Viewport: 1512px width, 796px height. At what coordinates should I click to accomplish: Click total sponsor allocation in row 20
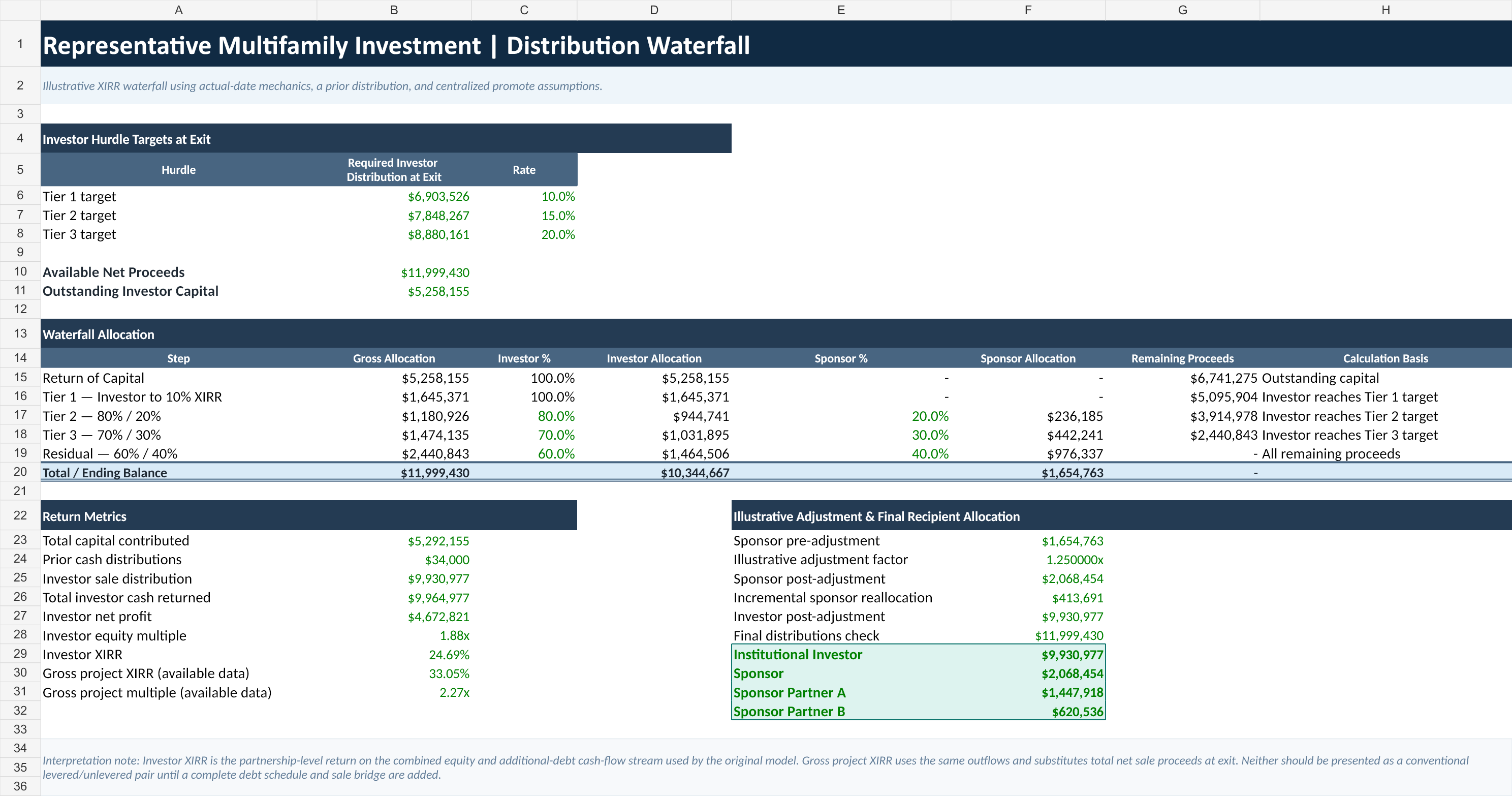tap(1073, 473)
